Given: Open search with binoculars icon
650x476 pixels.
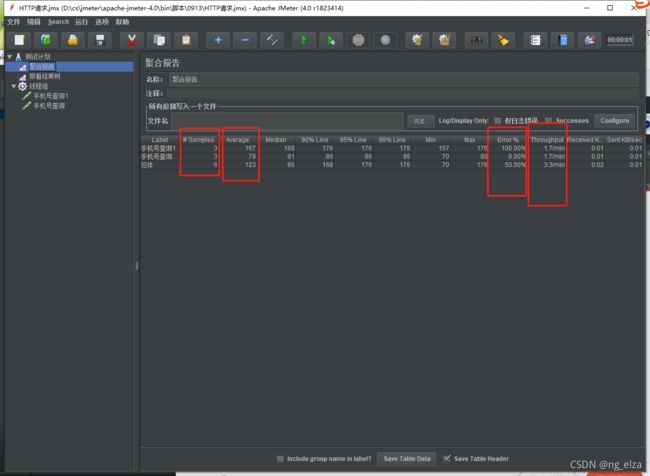Looking at the screenshot, I should tap(476, 40).
